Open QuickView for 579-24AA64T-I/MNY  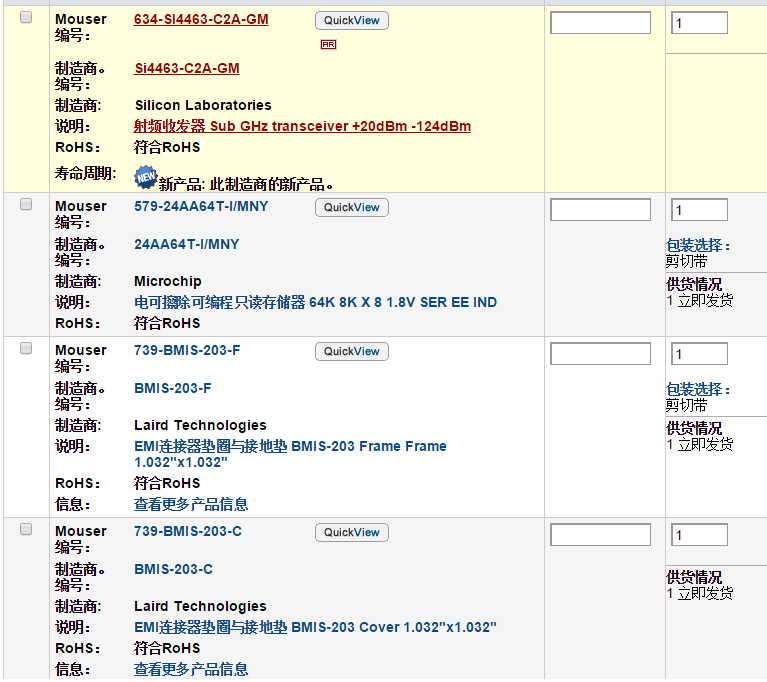pyautogui.click(x=352, y=207)
